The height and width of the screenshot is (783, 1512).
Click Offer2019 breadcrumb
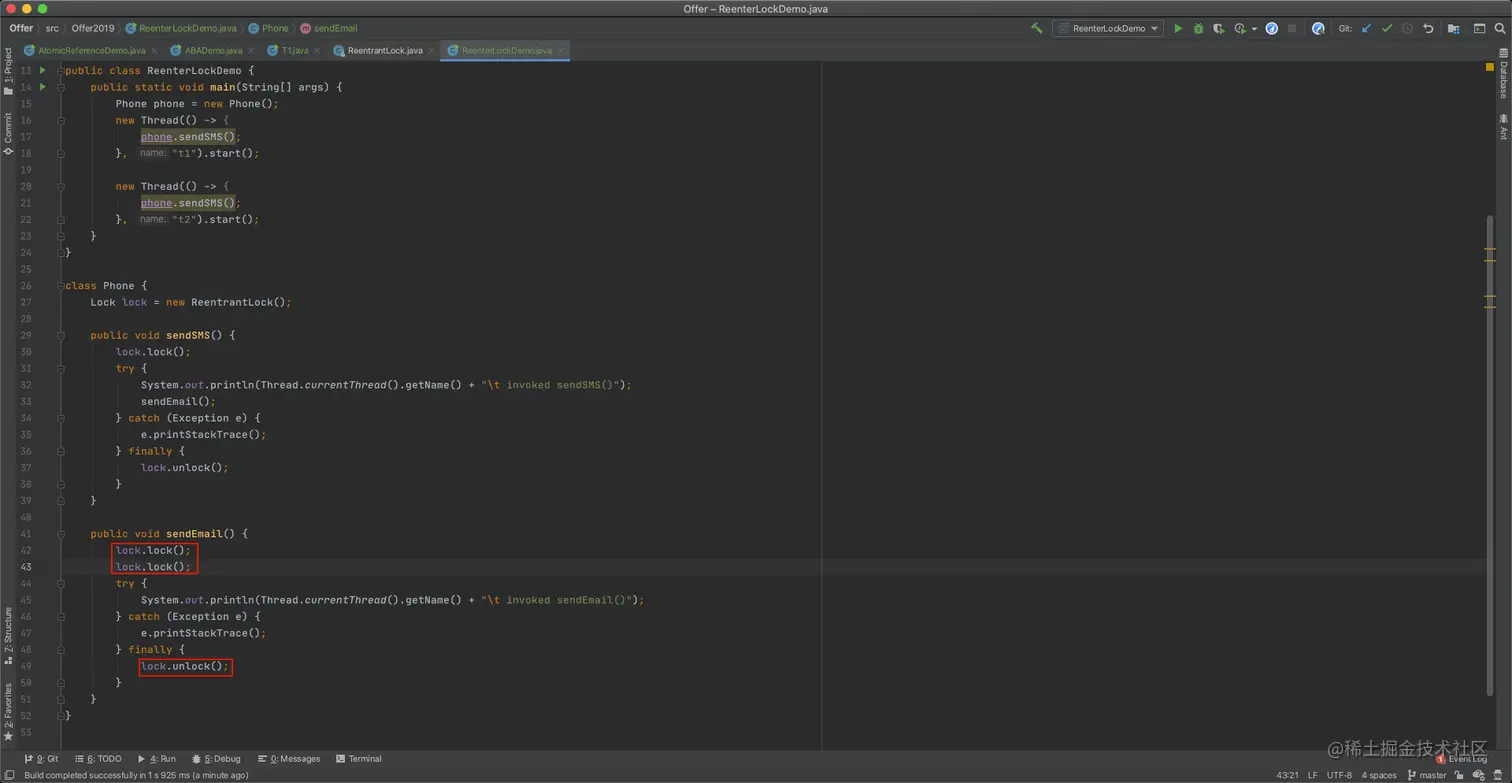[x=93, y=29]
